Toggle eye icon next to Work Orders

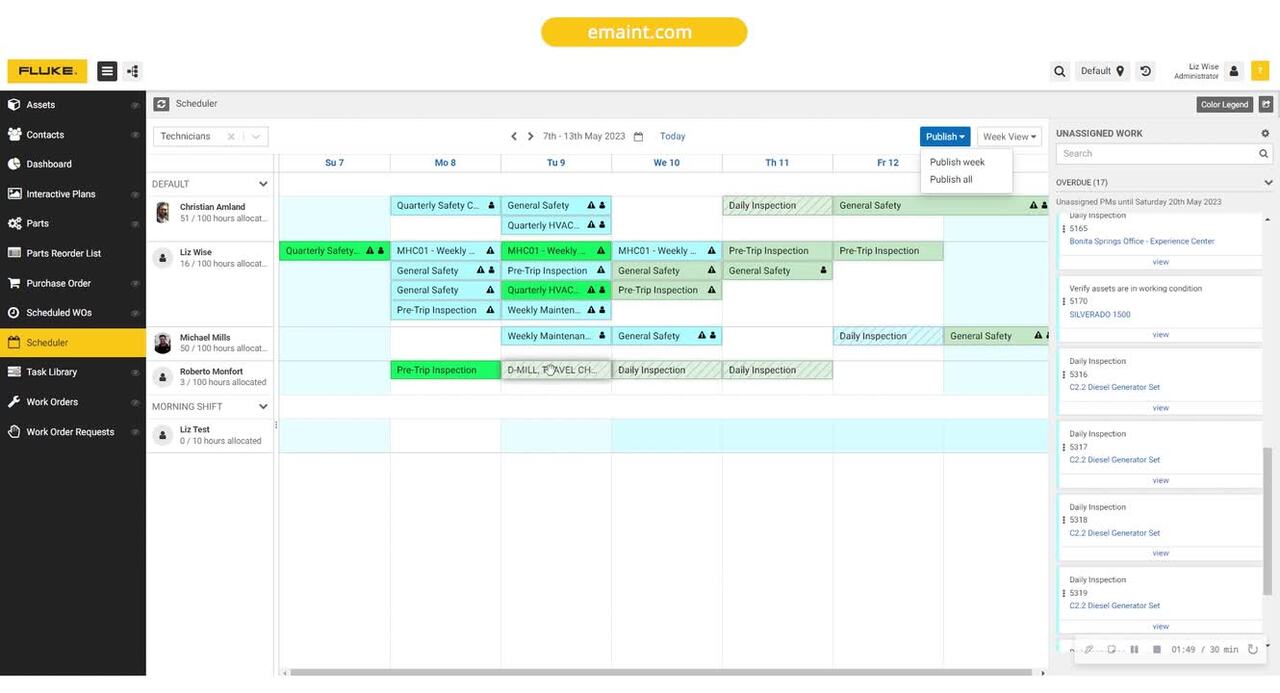[135, 402]
